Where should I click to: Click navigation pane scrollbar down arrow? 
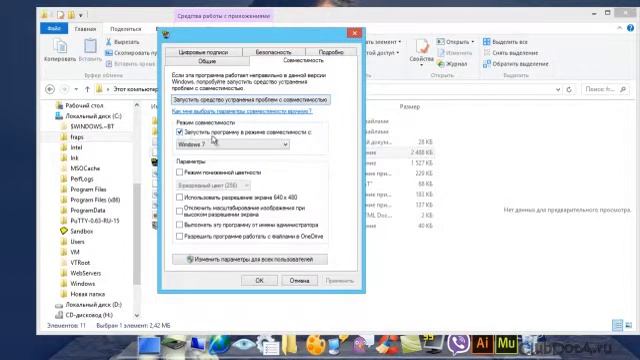(137, 315)
